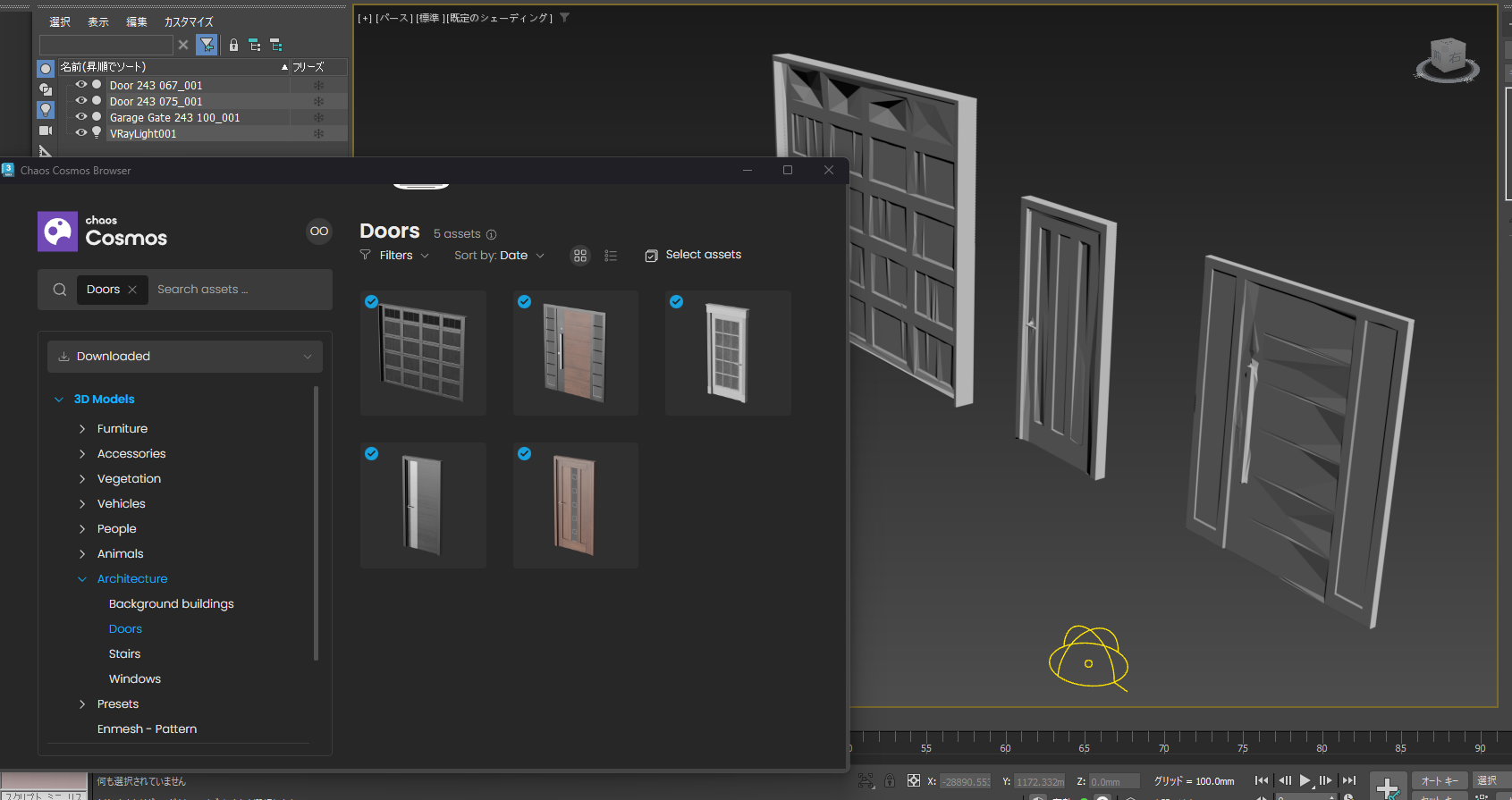The height and width of the screenshot is (800, 1512).
Task: Jump to the animation end frame
Action: point(1349,780)
